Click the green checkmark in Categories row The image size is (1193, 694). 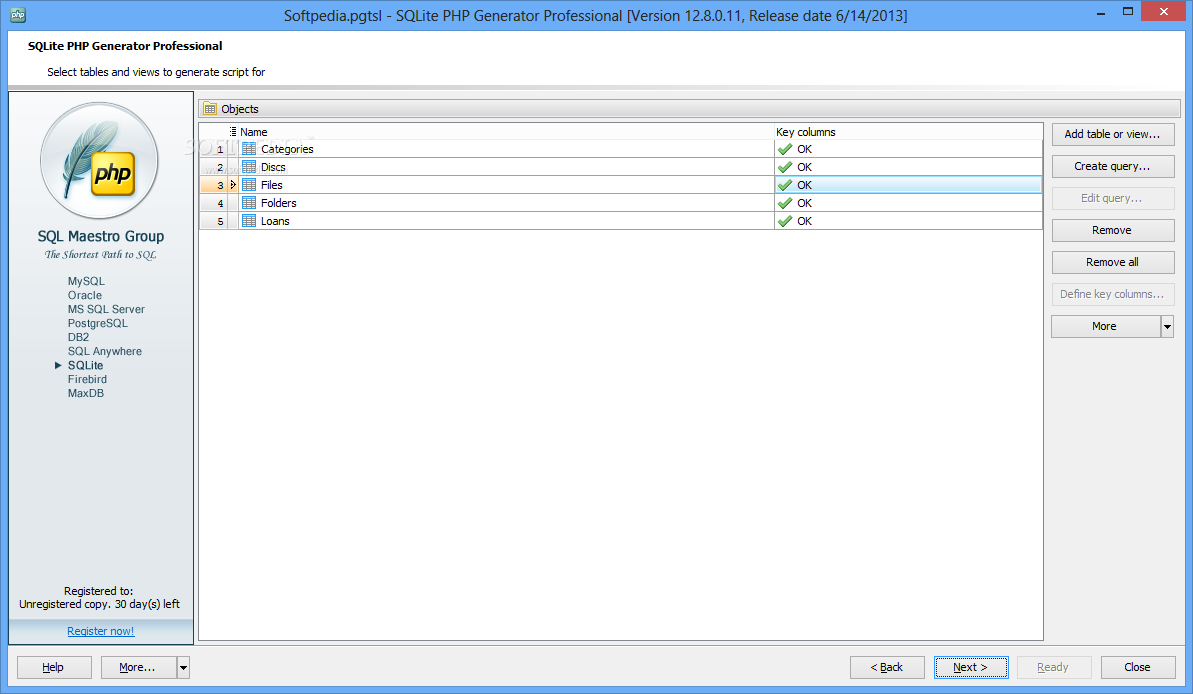(785, 149)
